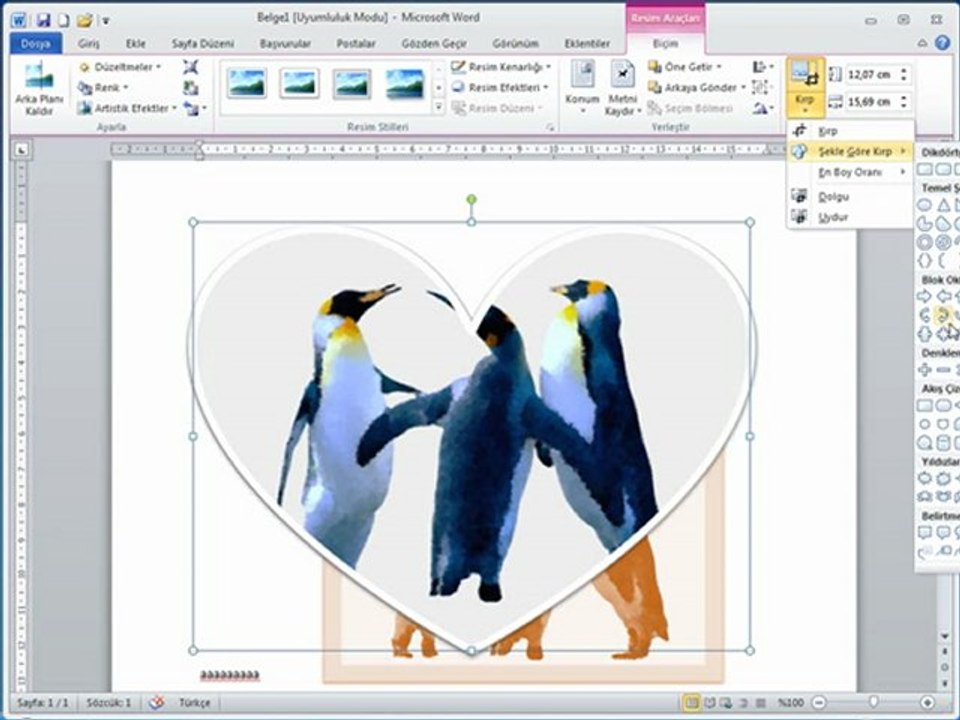The image size is (960, 720).
Task: Open the Renk dropdown
Action: (x=103, y=88)
